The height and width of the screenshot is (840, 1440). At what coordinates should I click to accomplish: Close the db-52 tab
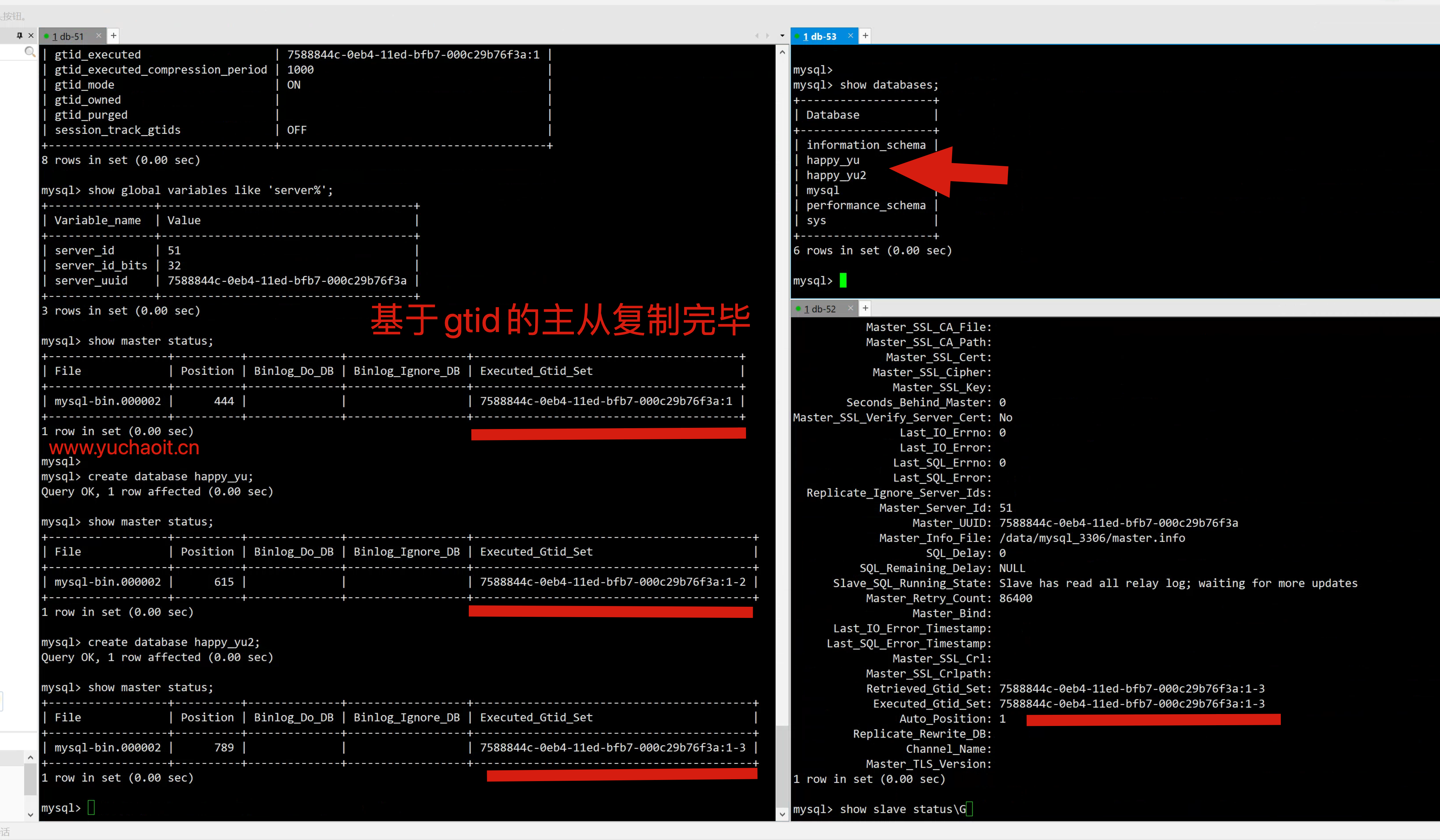pos(850,308)
